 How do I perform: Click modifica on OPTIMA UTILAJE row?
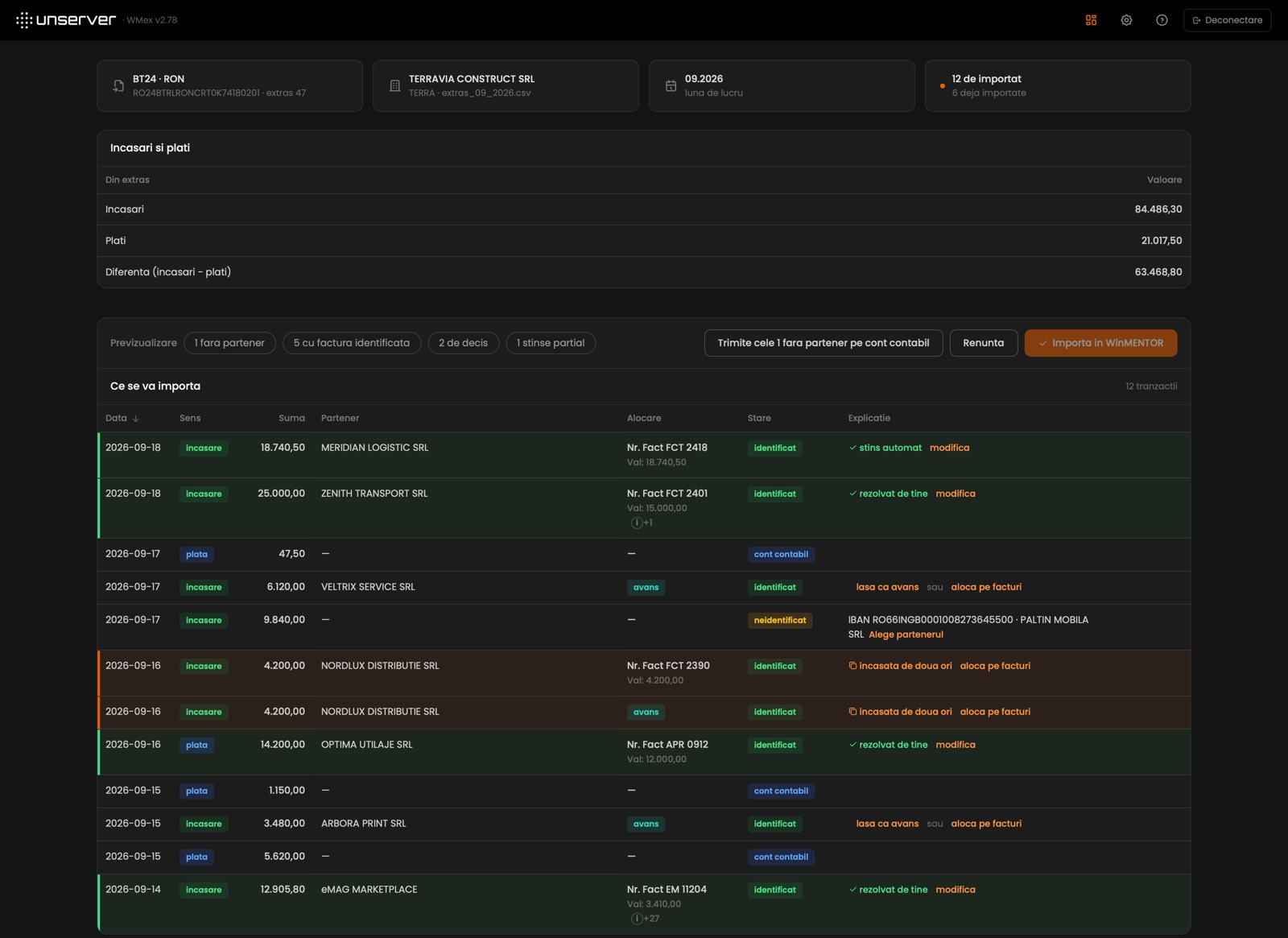(956, 745)
